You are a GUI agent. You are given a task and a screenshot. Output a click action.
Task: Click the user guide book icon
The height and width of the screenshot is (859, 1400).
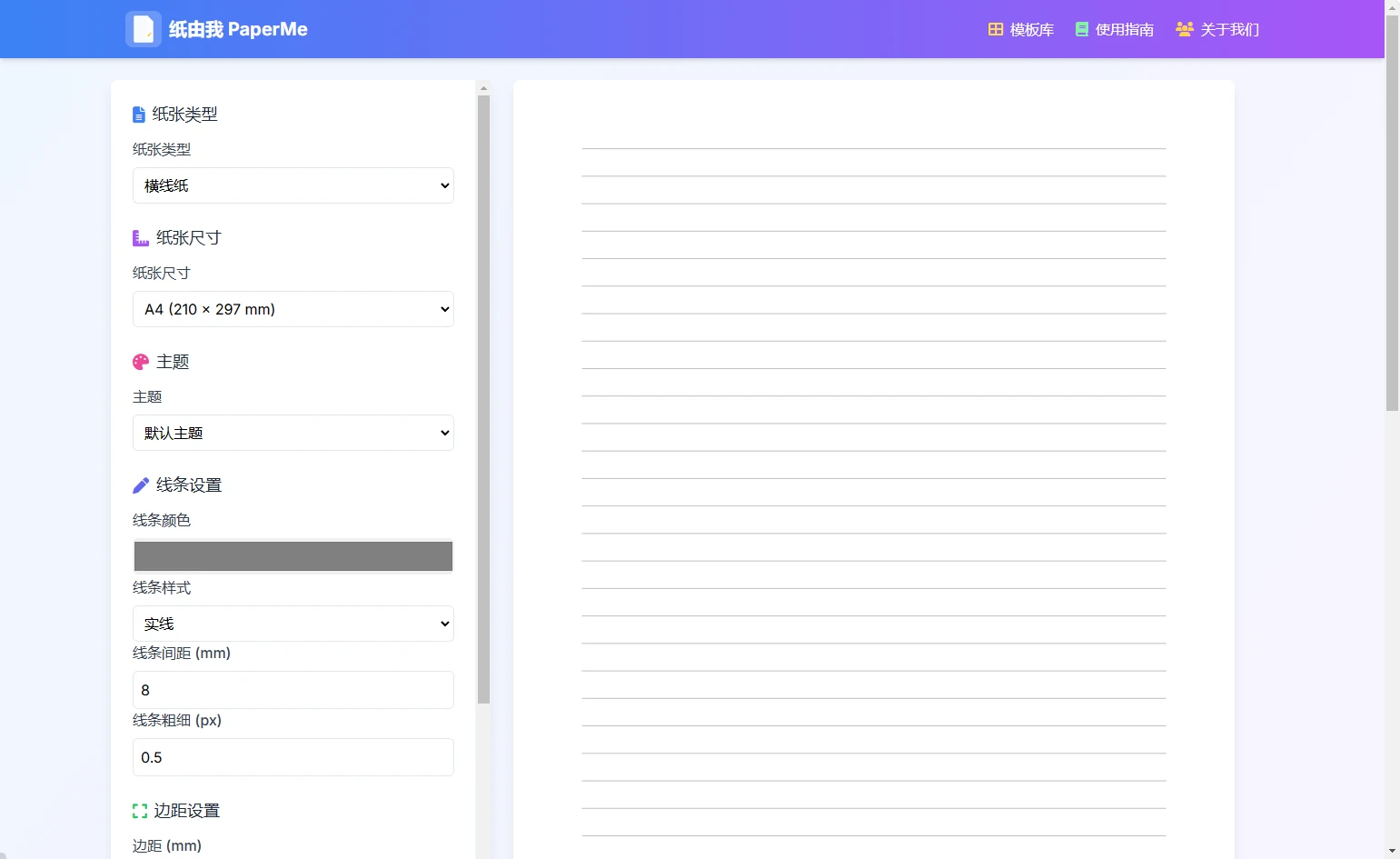point(1081,29)
